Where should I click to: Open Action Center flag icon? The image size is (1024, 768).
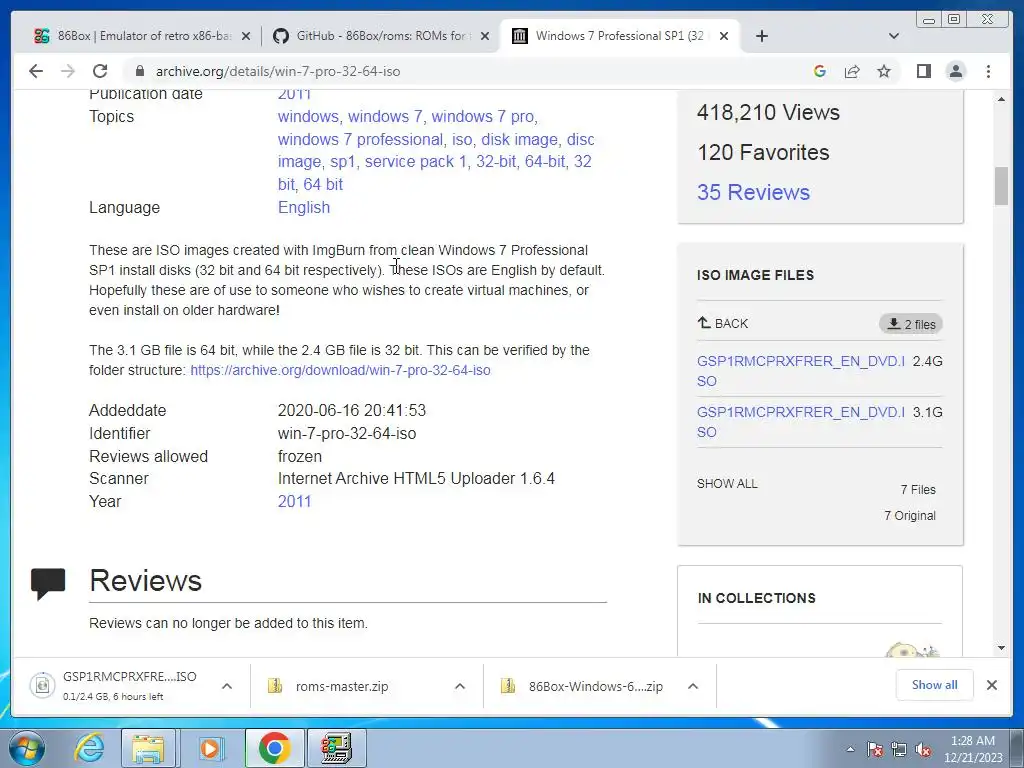pyautogui.click(x=875, y=749)
